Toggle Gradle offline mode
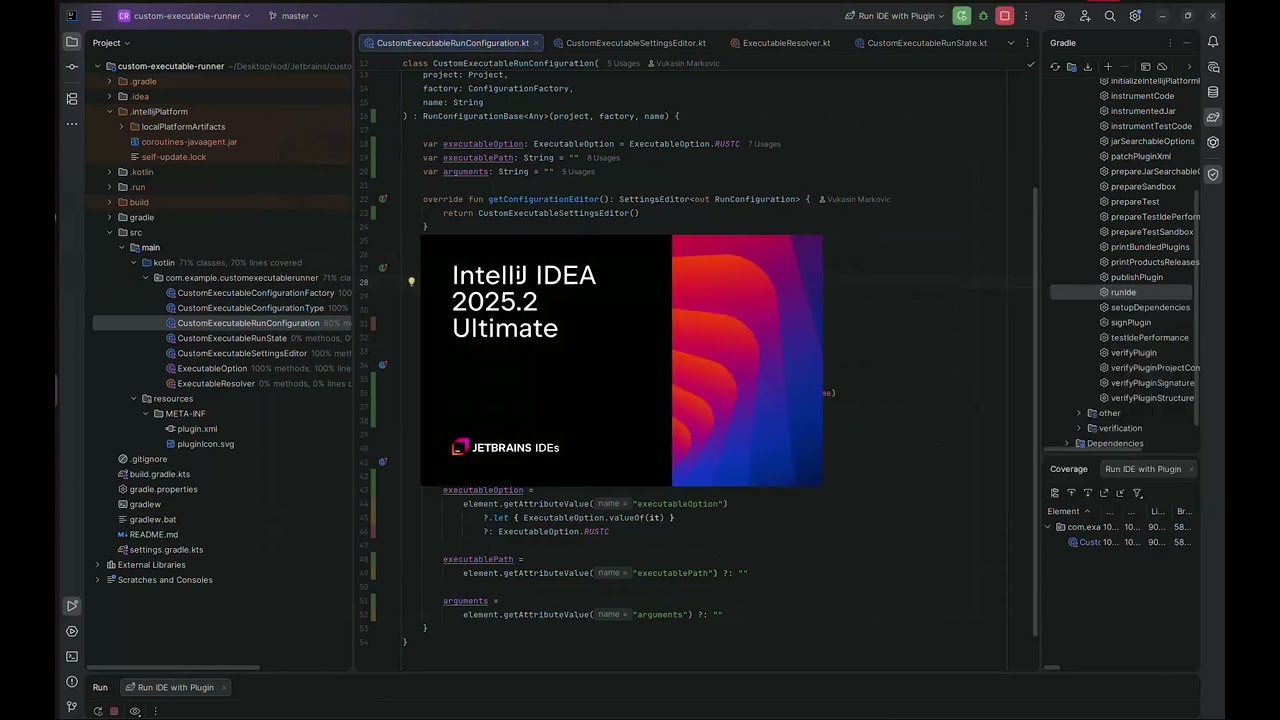 click(x=1162, y=67)
